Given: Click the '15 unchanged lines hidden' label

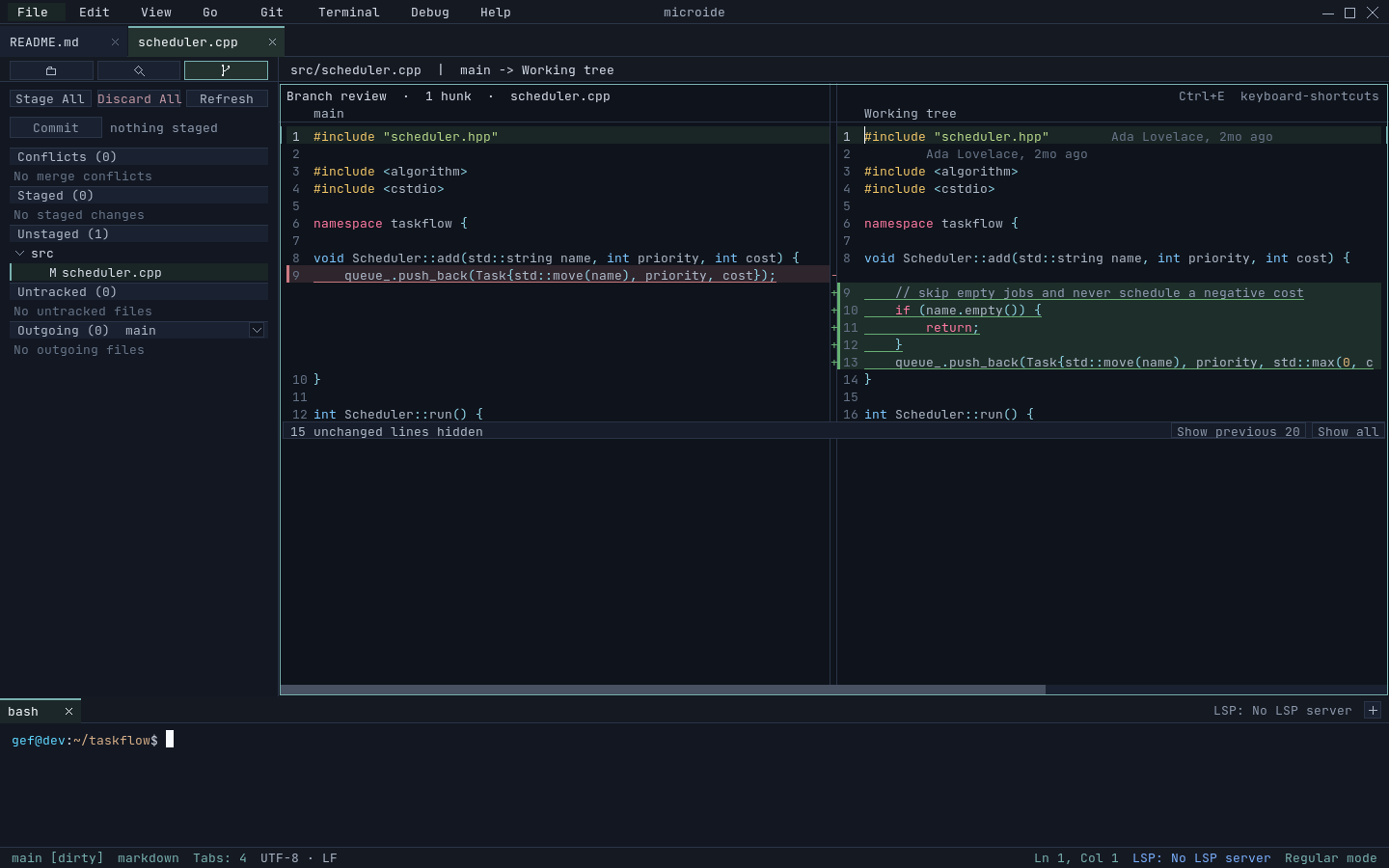Looking at the screenshot, I should point(387,432).
